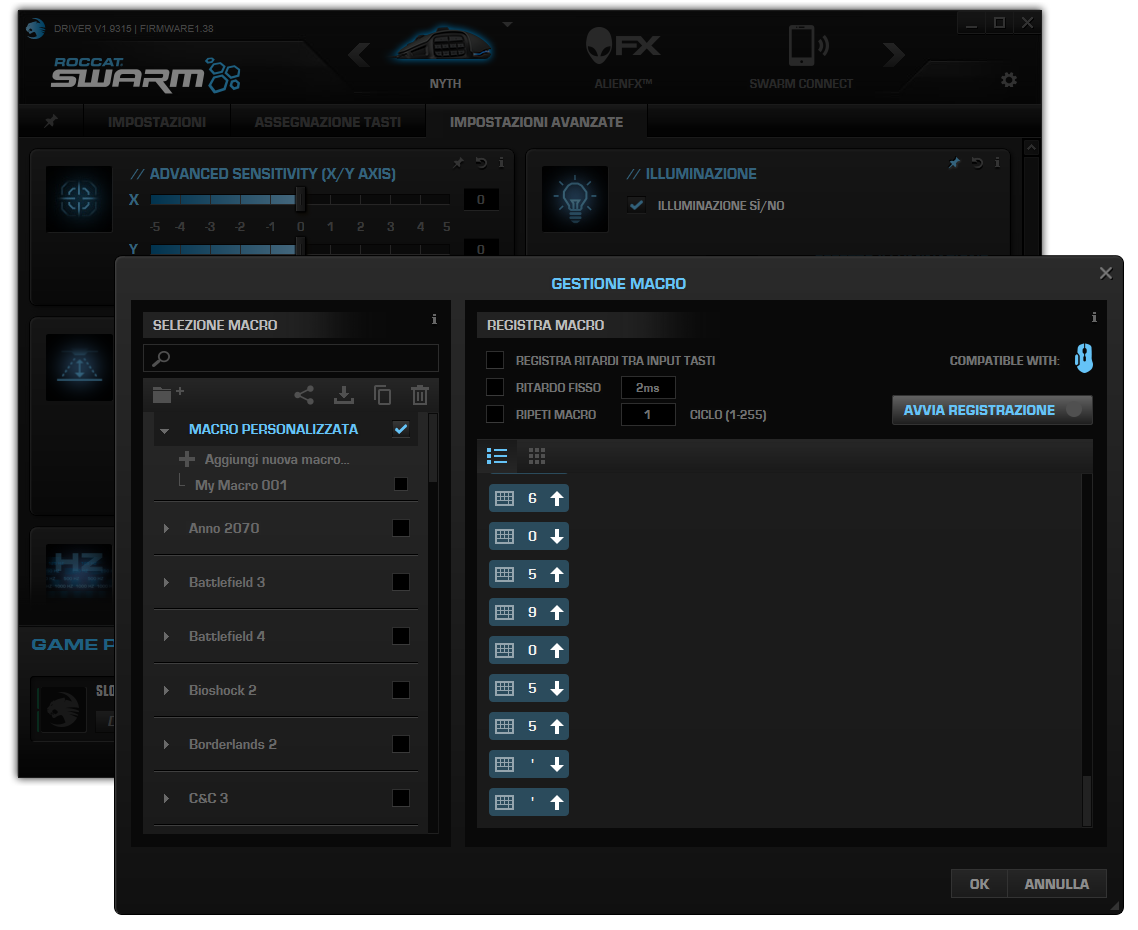Expand the Battlefield 3 macro group
The image size is (1138, 930).
pos(166,582)
